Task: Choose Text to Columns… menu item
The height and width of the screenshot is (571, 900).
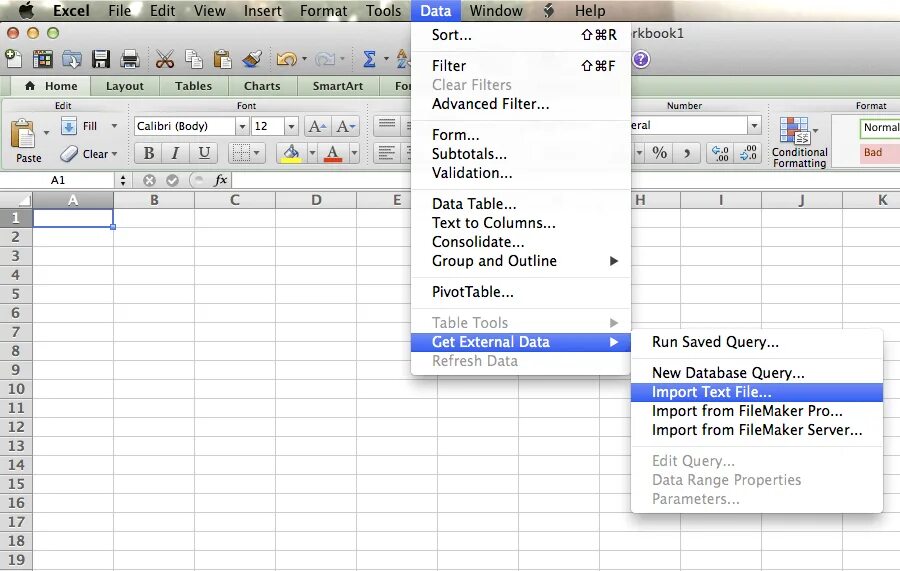Action: pyautogui.click(x=521, y=223)
